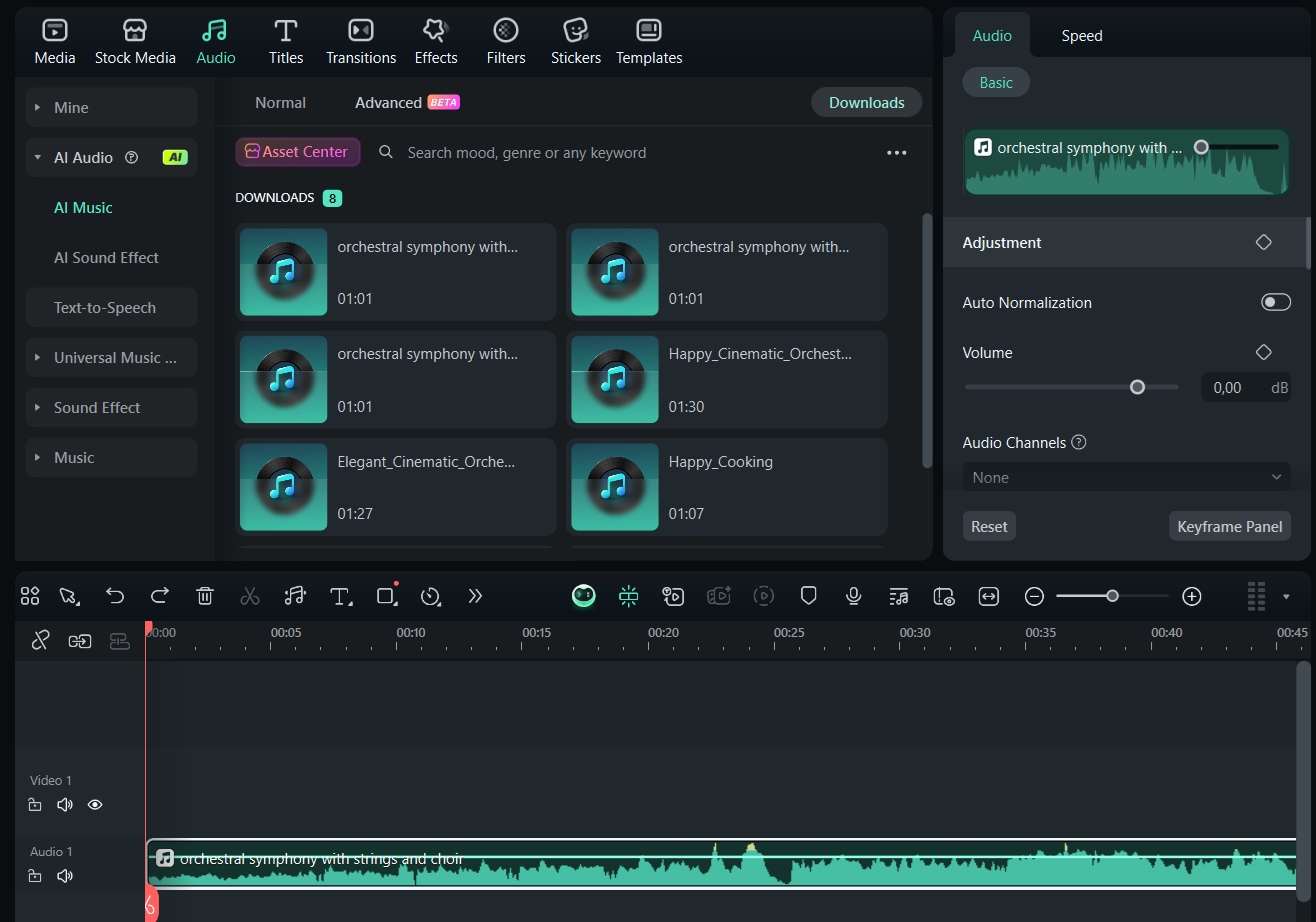Switch to Advanced beta audio mode
This screenshot has width=1316, height=922.
click(x=407, y=102)
